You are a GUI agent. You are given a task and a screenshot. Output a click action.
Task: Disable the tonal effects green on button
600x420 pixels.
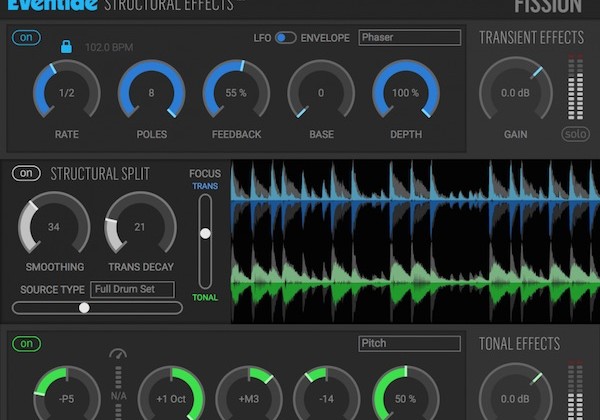[x=26, y=343]
